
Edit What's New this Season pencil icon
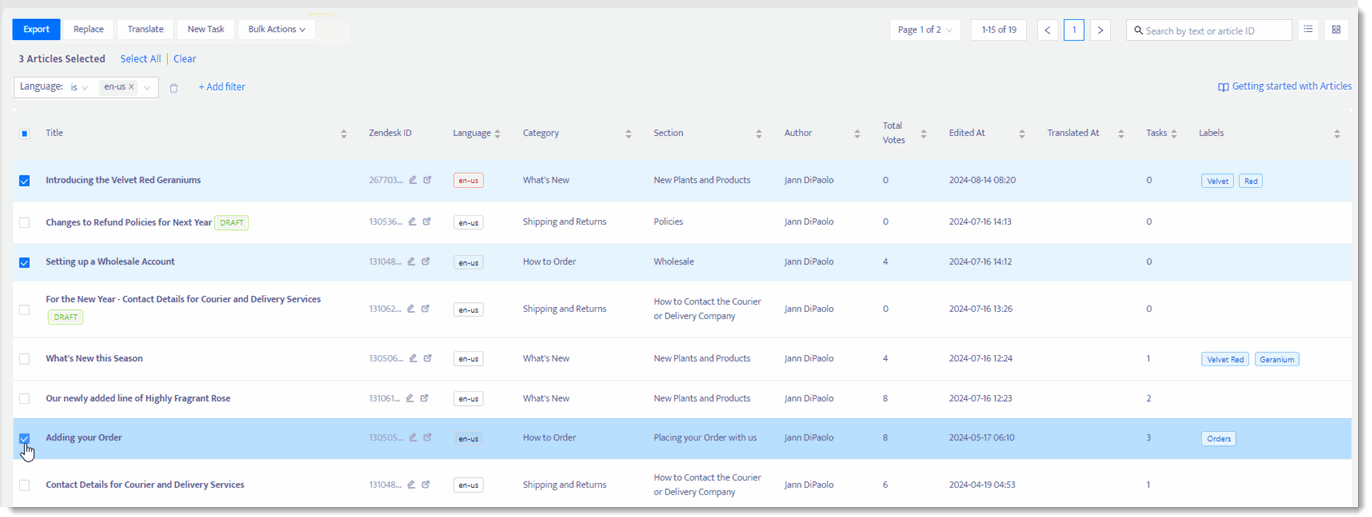point(412,358)
